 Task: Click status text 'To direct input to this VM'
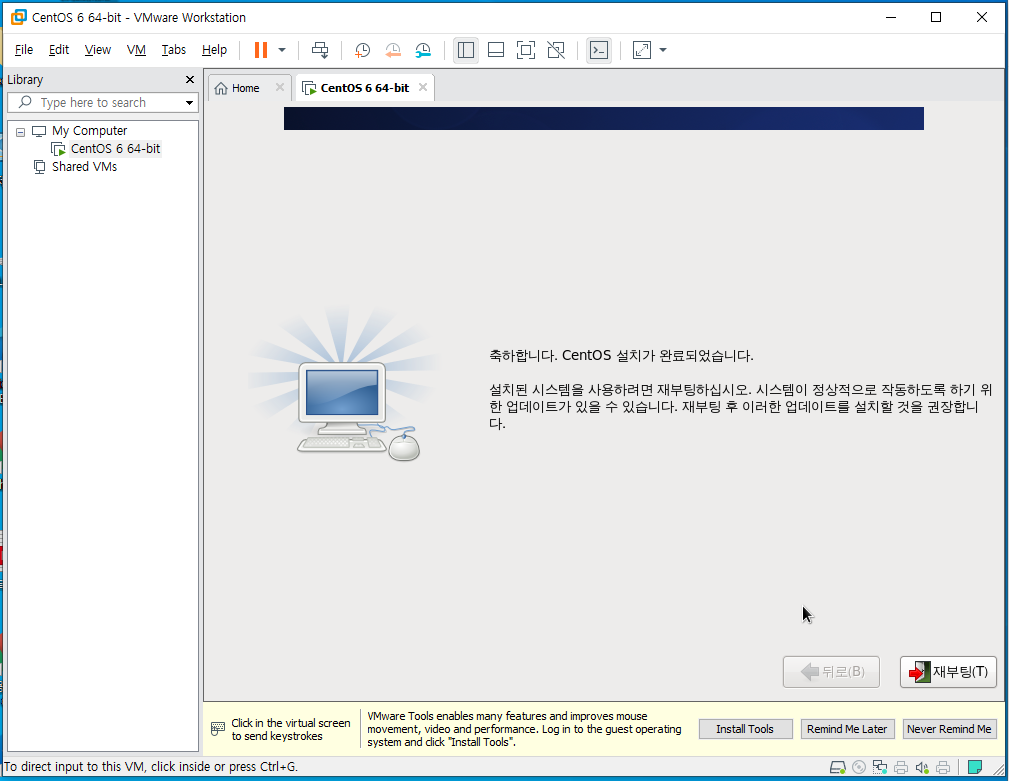151,767
